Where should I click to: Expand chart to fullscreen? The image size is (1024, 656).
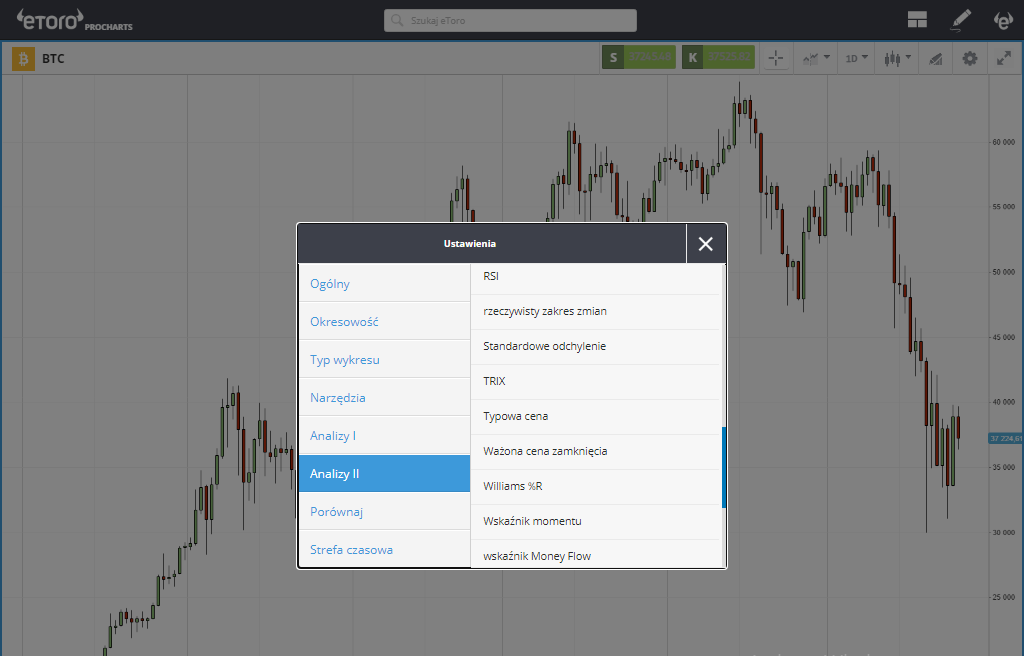click(x=1004, y=58)
